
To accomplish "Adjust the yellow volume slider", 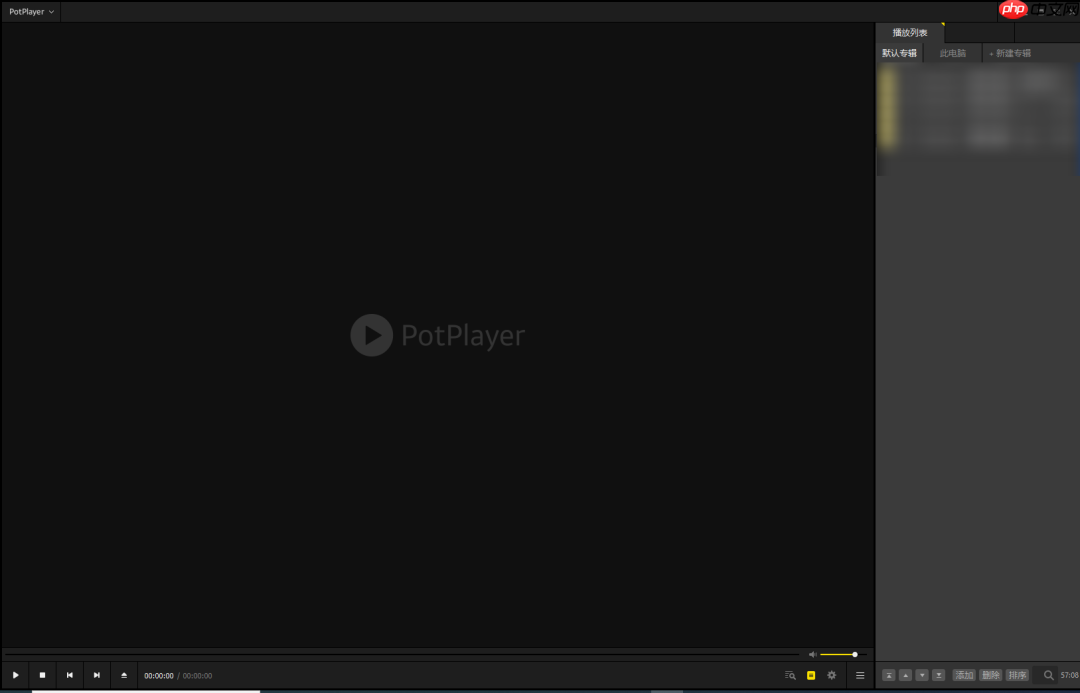I will (x=842, y=654).
